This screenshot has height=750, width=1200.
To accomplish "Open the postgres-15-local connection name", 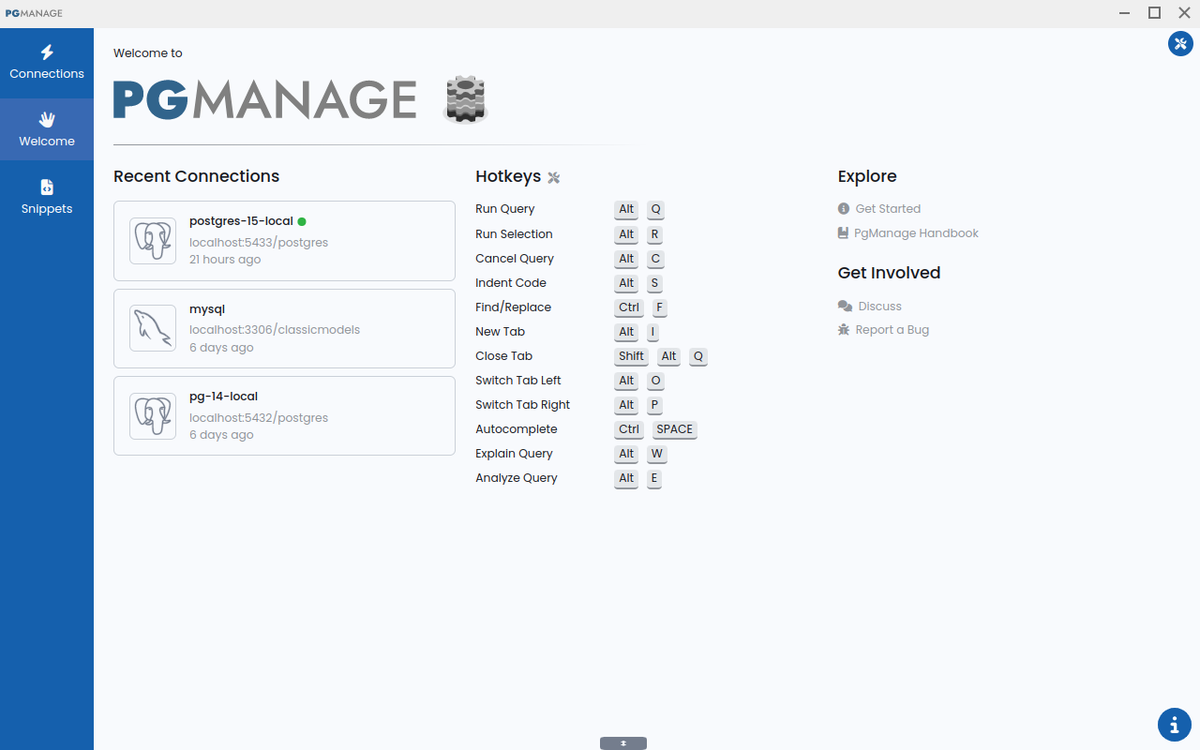I will point(241,221).
